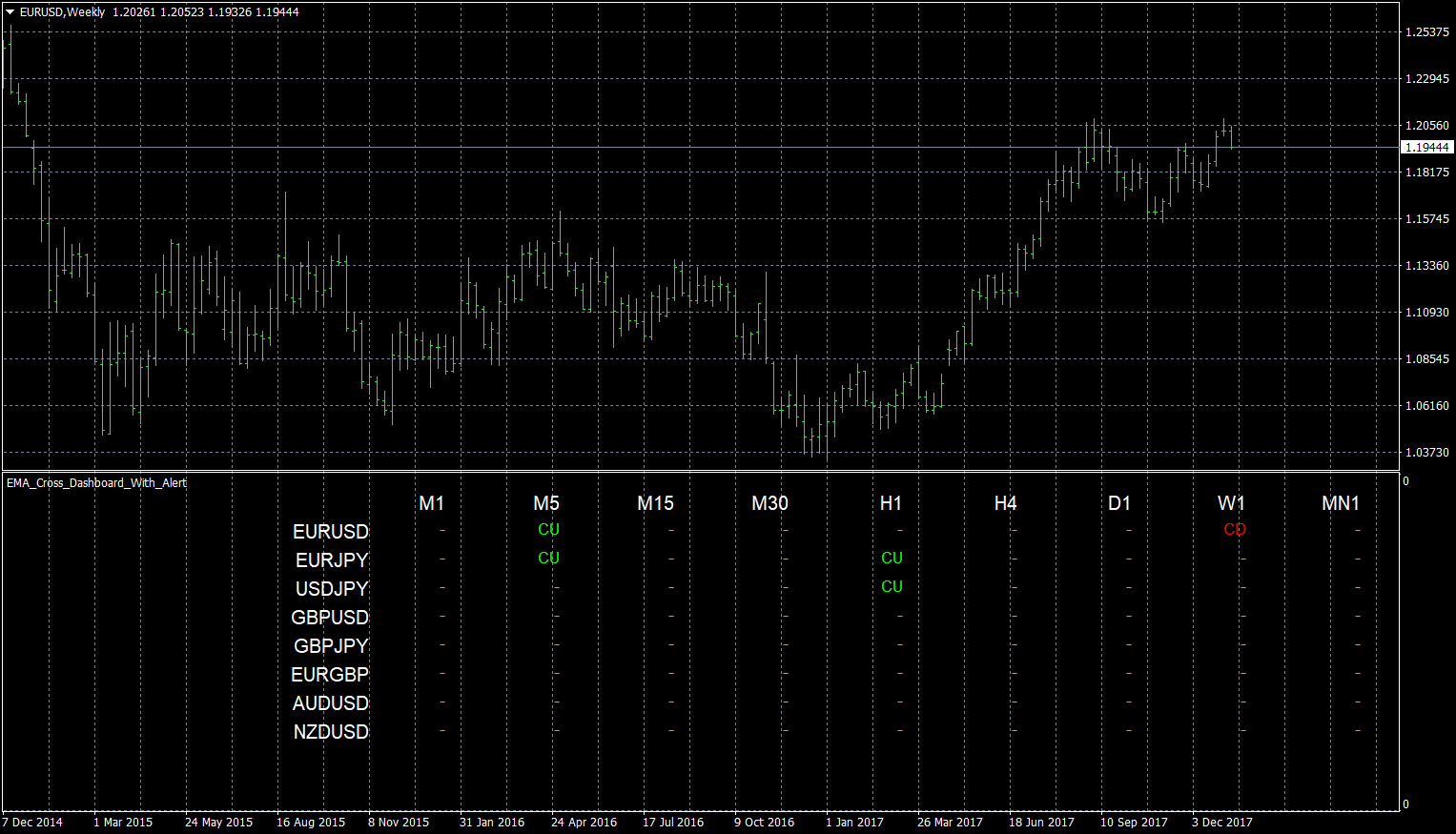Click the green CU signal for EURJPY H1
Viewport: 1456px width, 834px height.
pos(892,559)
